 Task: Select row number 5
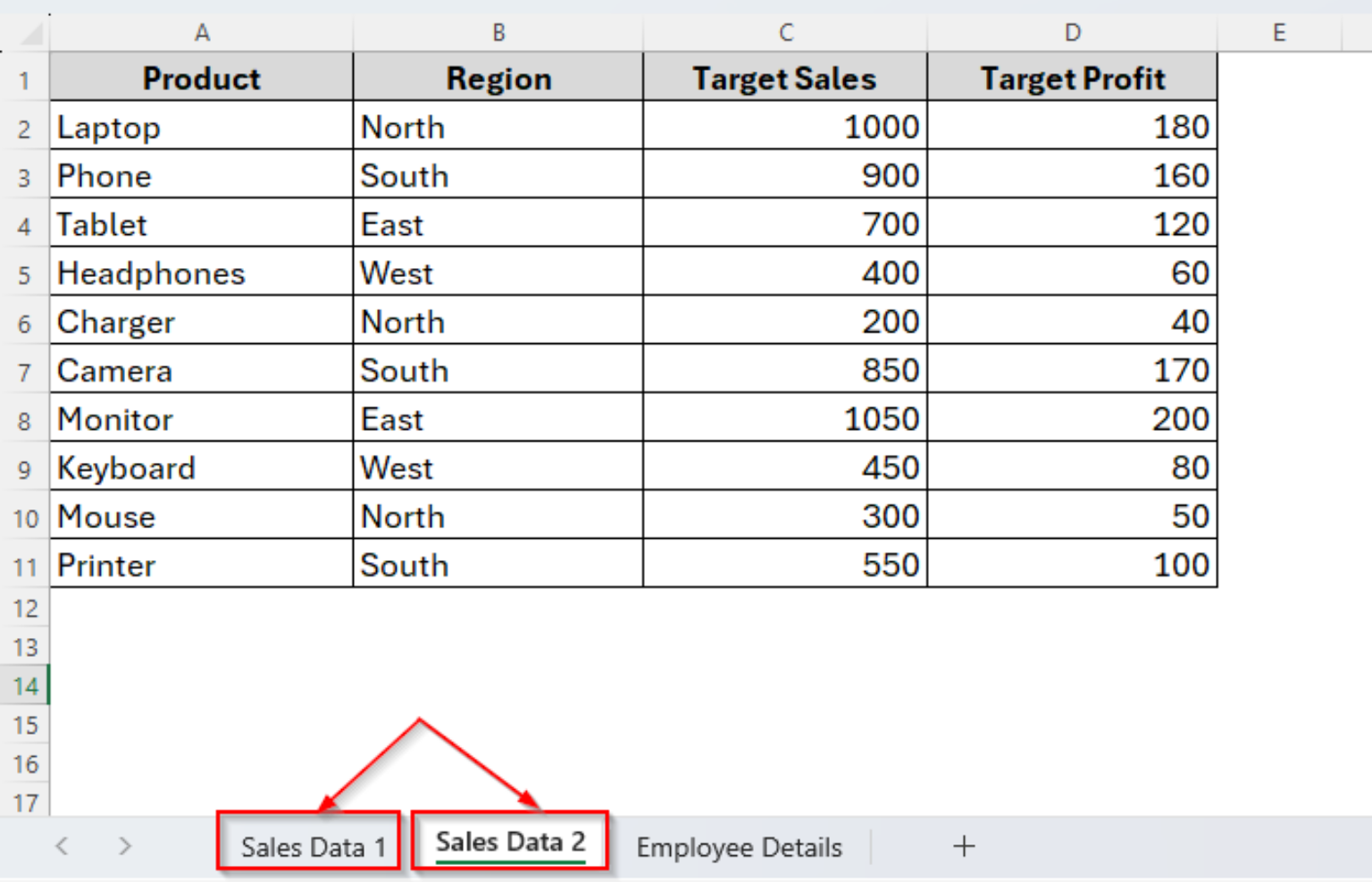click(24, 273)
